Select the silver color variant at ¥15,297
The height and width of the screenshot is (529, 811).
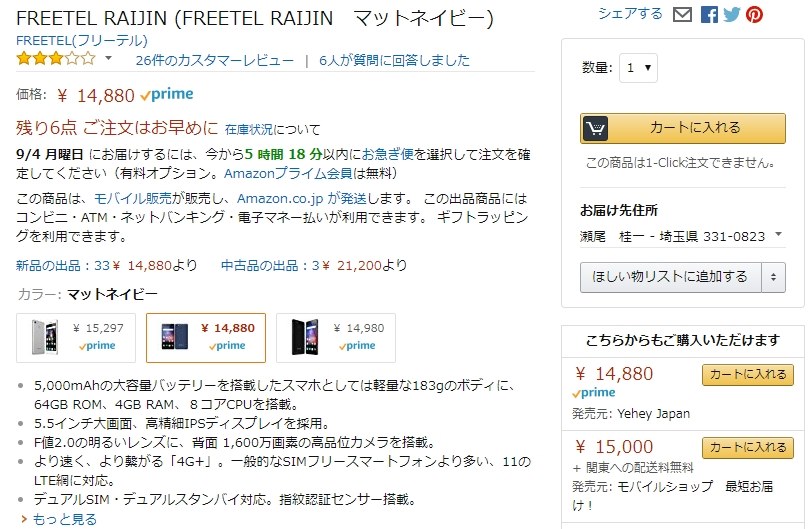pos(77,337)
